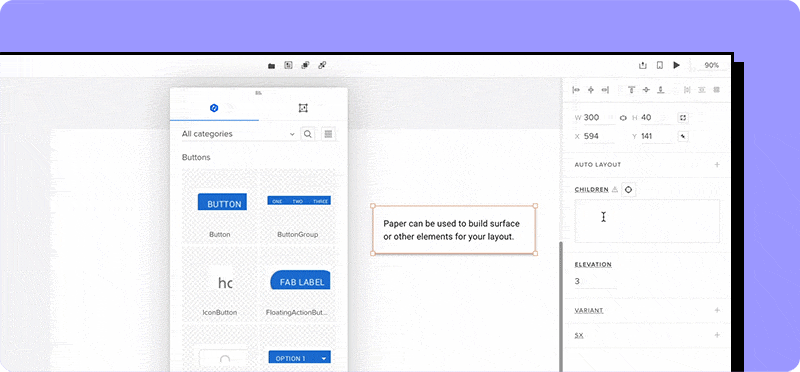Viewport: 800px width, 372px height.
Task: Select the ButtonGroup component thumbnail
Action: point(299,201)
